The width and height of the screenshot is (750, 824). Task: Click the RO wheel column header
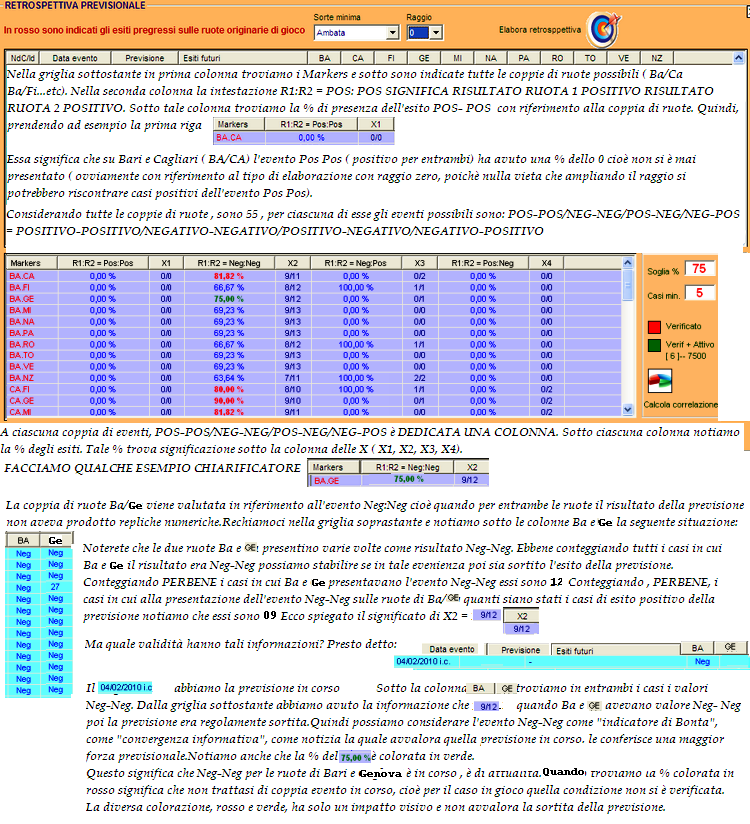(x=557, y=58)
